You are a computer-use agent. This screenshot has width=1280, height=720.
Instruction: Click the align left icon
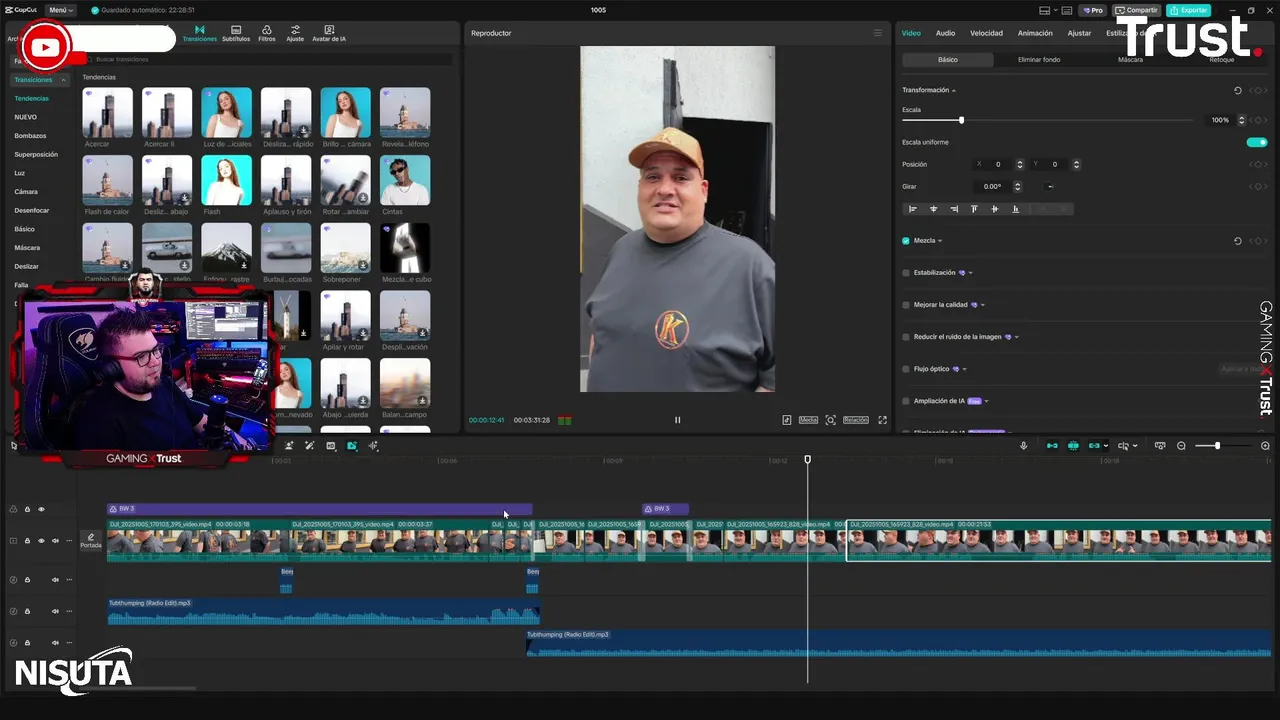[912, 209]
